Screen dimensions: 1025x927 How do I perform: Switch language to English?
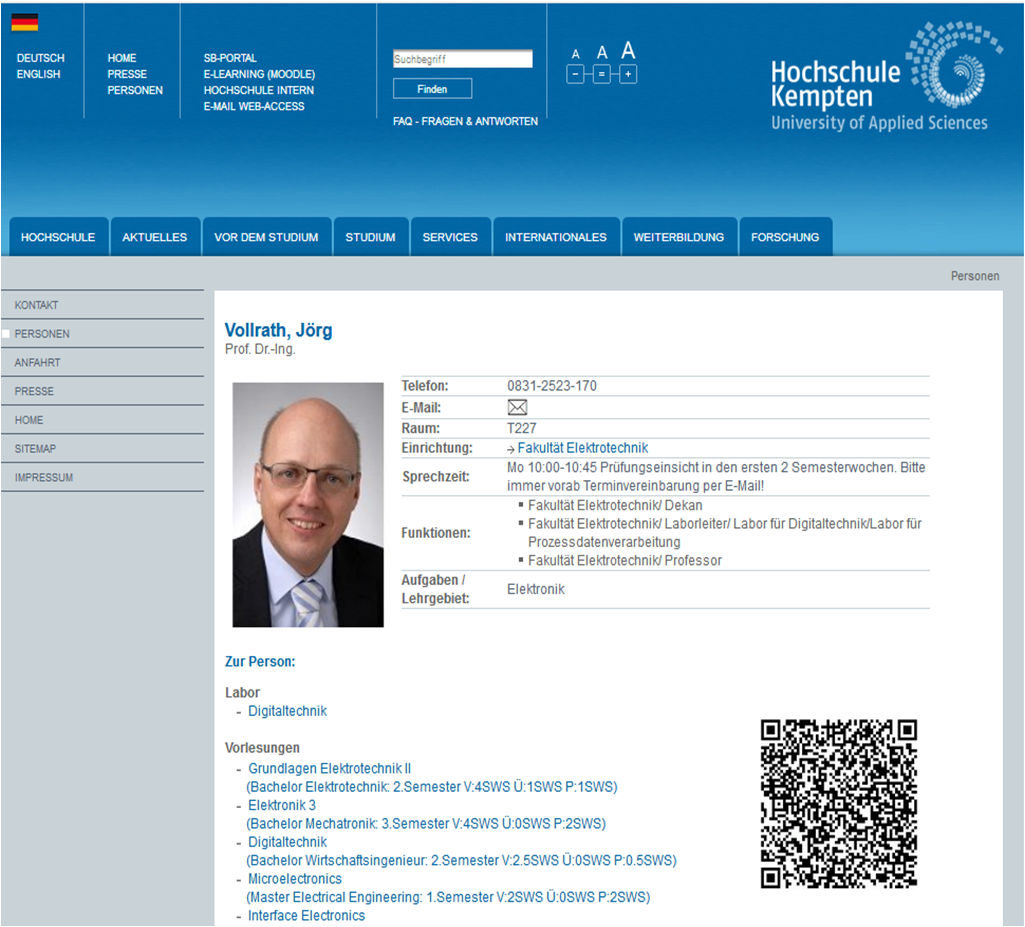click(38, 74)
